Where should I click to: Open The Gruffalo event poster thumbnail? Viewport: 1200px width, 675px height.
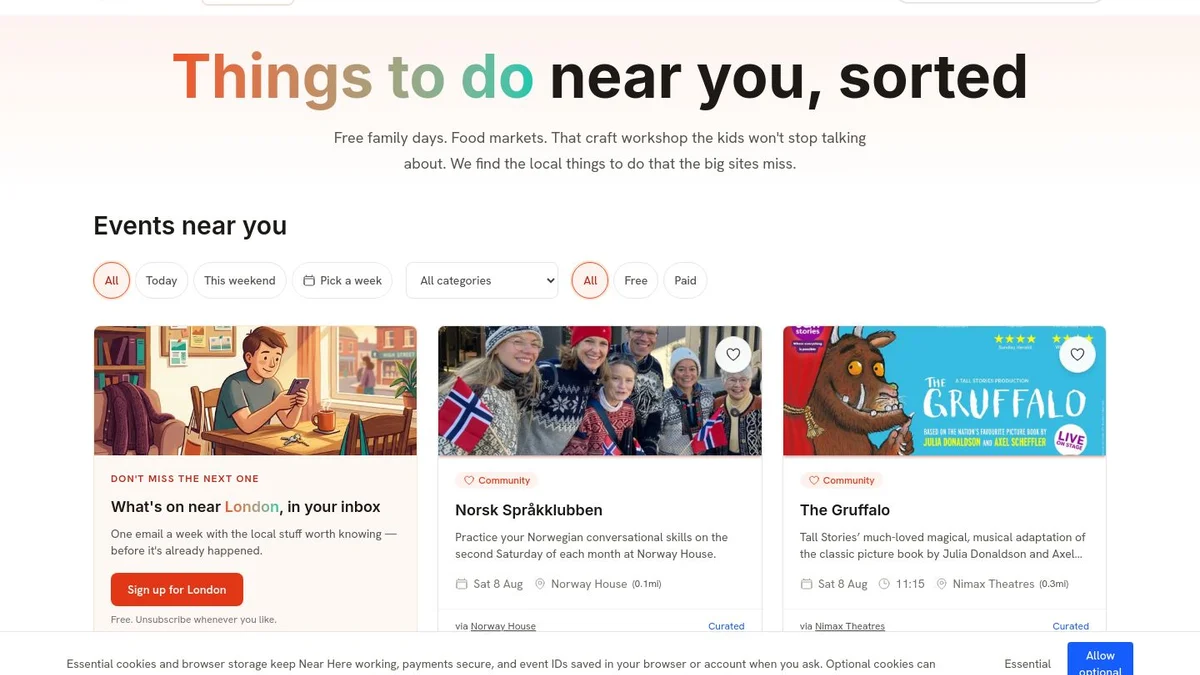944,391
